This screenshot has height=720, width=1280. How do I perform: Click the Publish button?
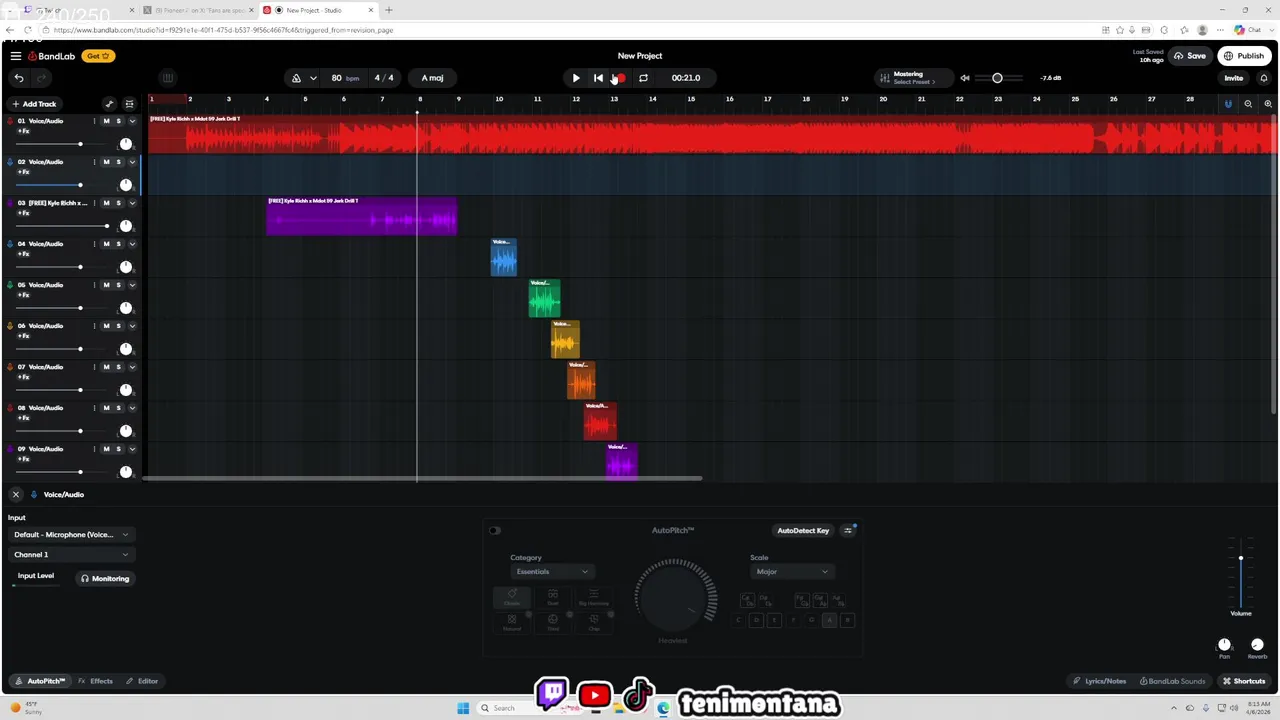(x=1244, y=56)
